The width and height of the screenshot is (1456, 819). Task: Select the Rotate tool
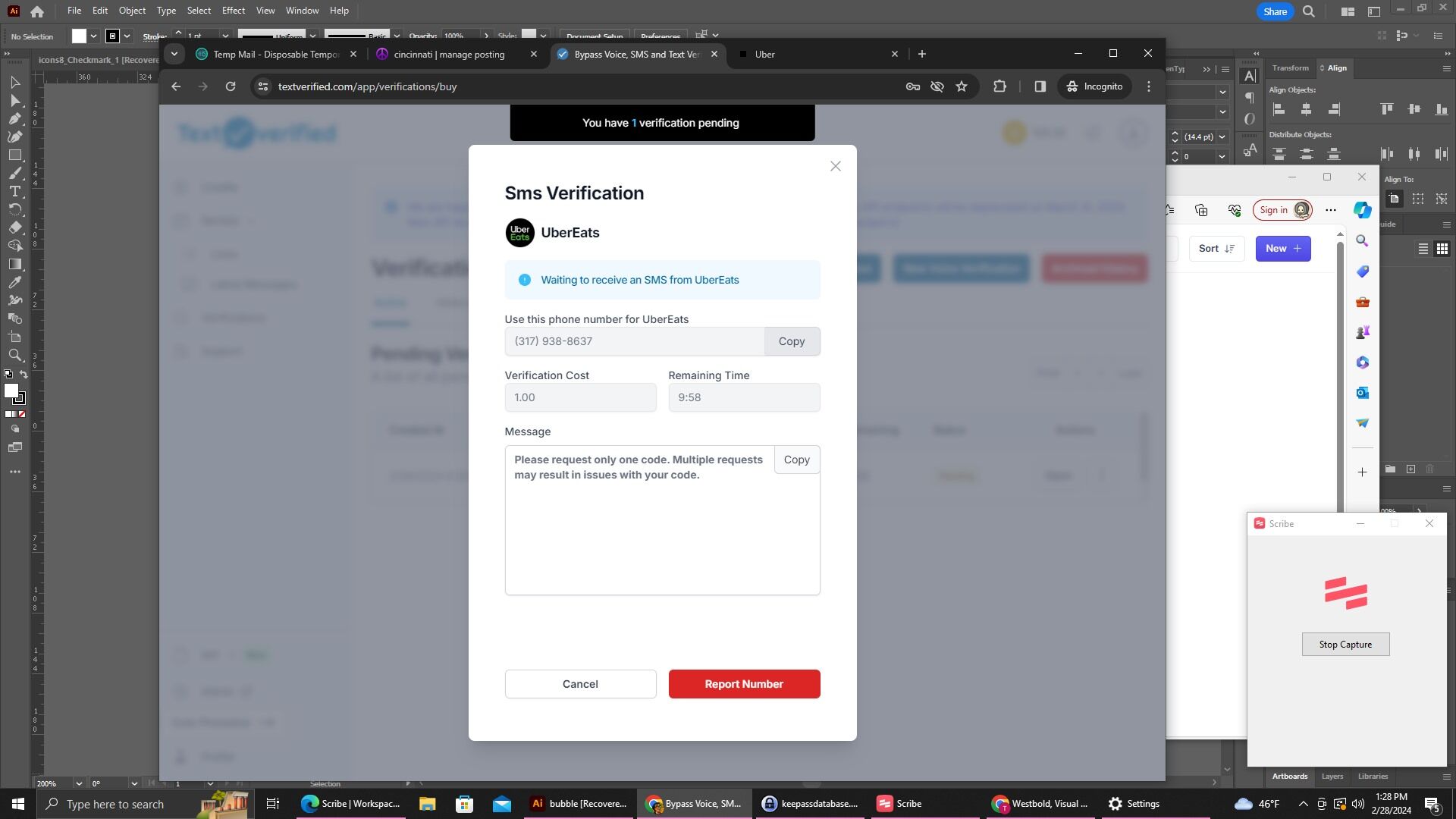coord(14,209)
